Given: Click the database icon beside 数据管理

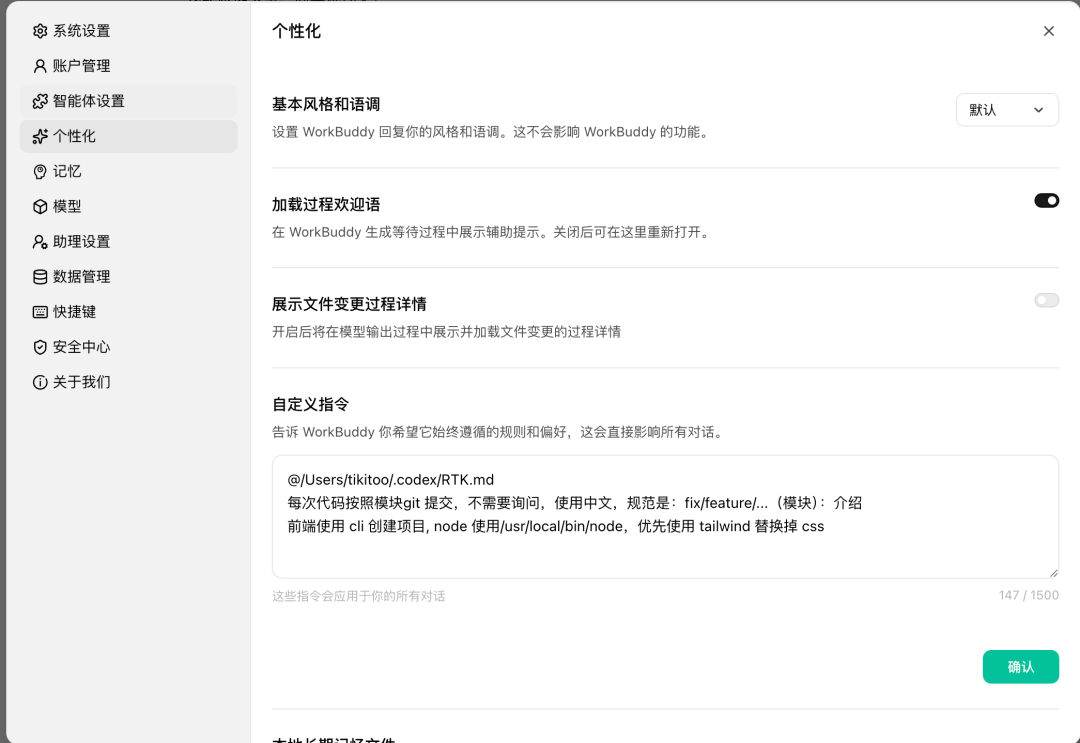Looking at the screenshot, I should click(x=40, y=277).
